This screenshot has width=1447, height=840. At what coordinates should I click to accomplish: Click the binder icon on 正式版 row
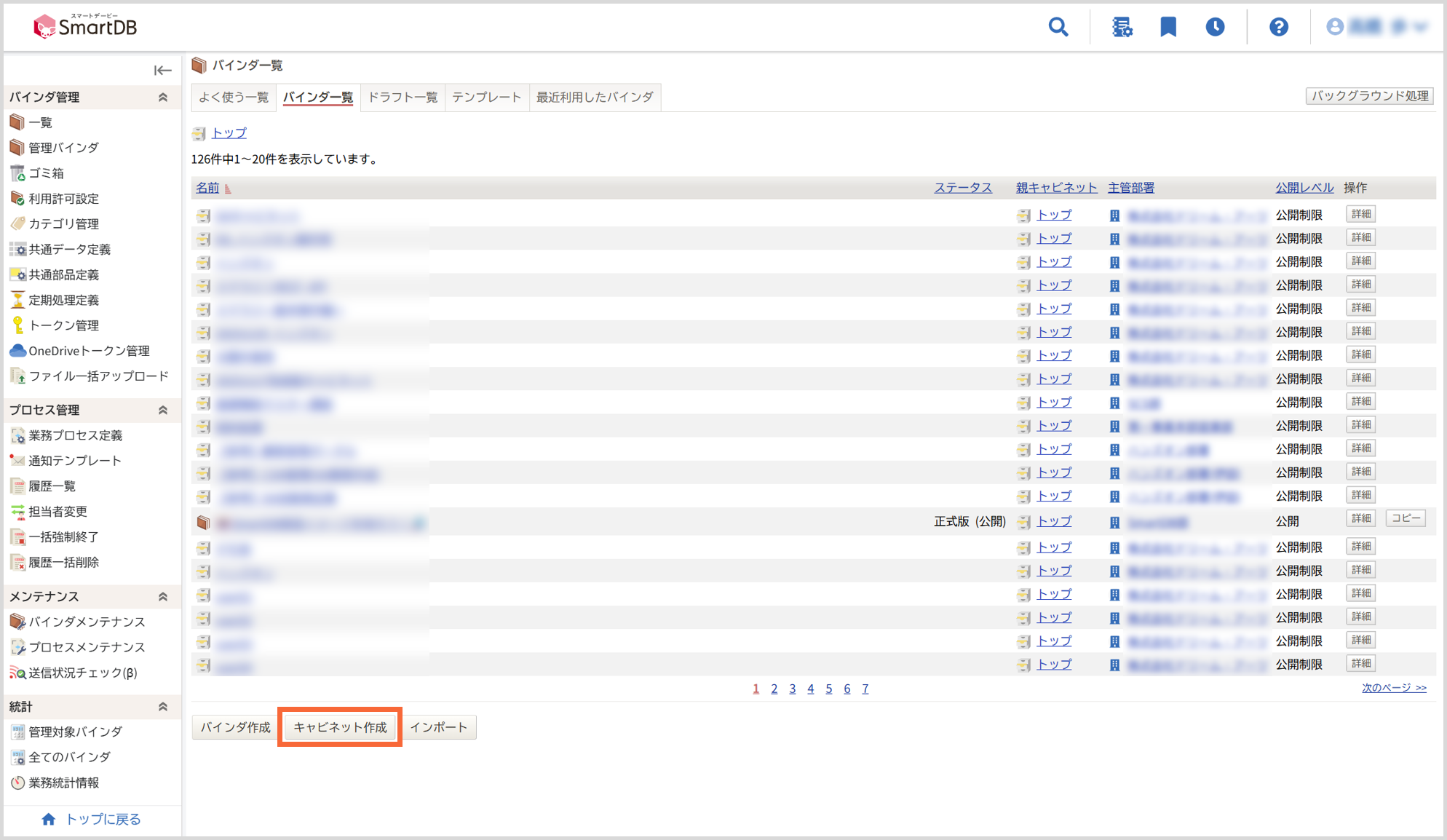point(204,522)
